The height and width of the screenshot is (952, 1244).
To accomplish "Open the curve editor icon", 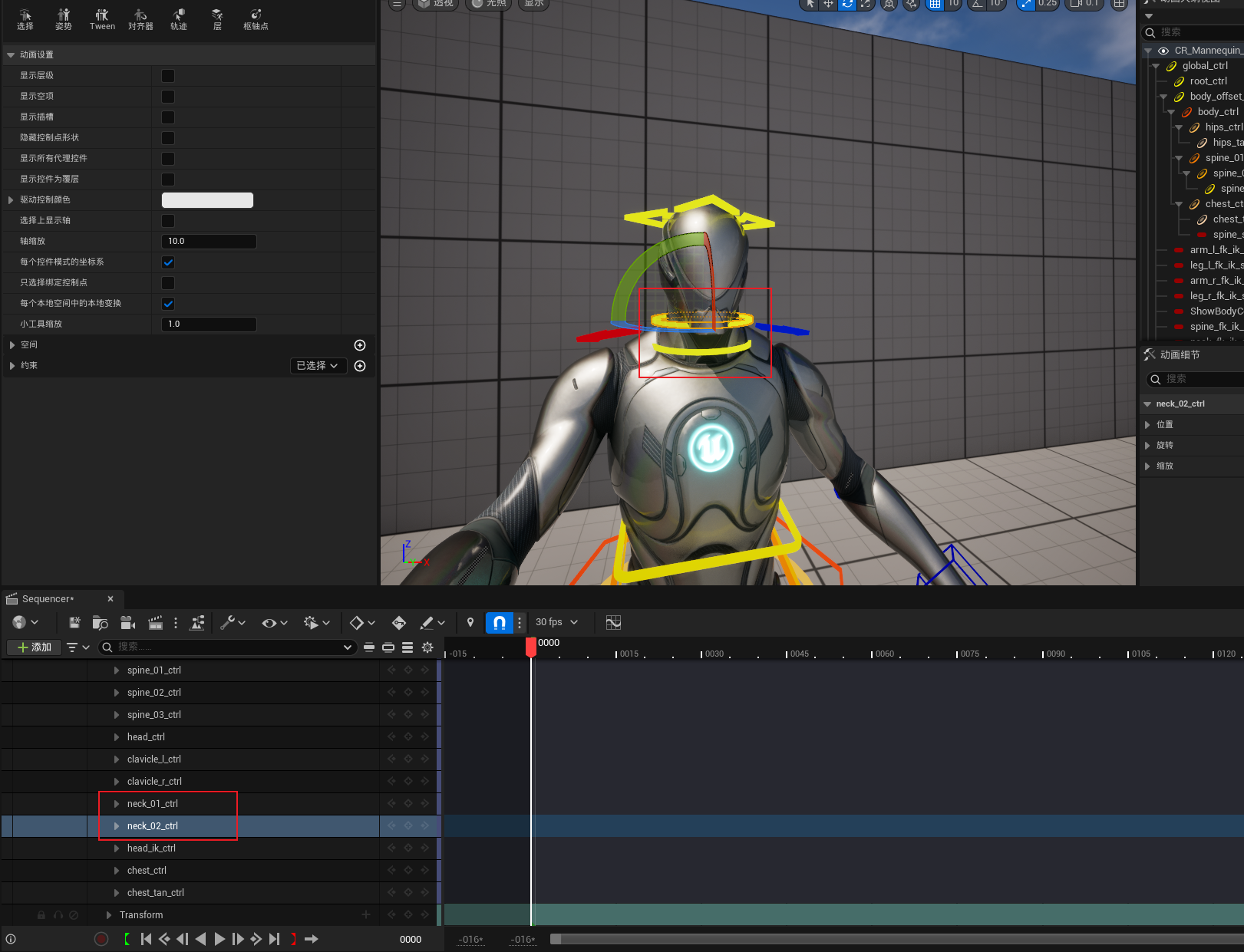I will pos(613,622).
